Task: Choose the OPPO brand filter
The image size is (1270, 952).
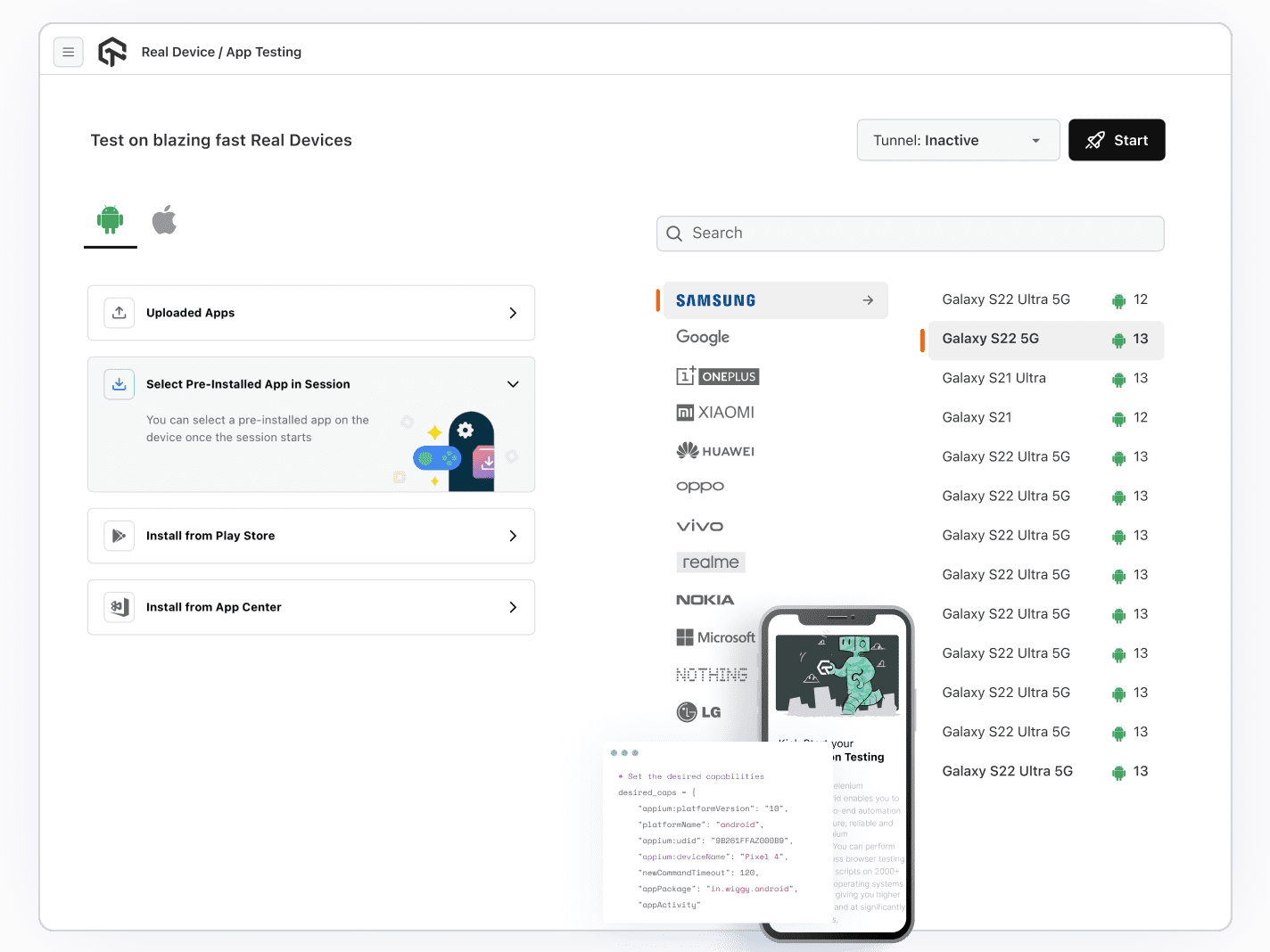Action: (700, 486)
